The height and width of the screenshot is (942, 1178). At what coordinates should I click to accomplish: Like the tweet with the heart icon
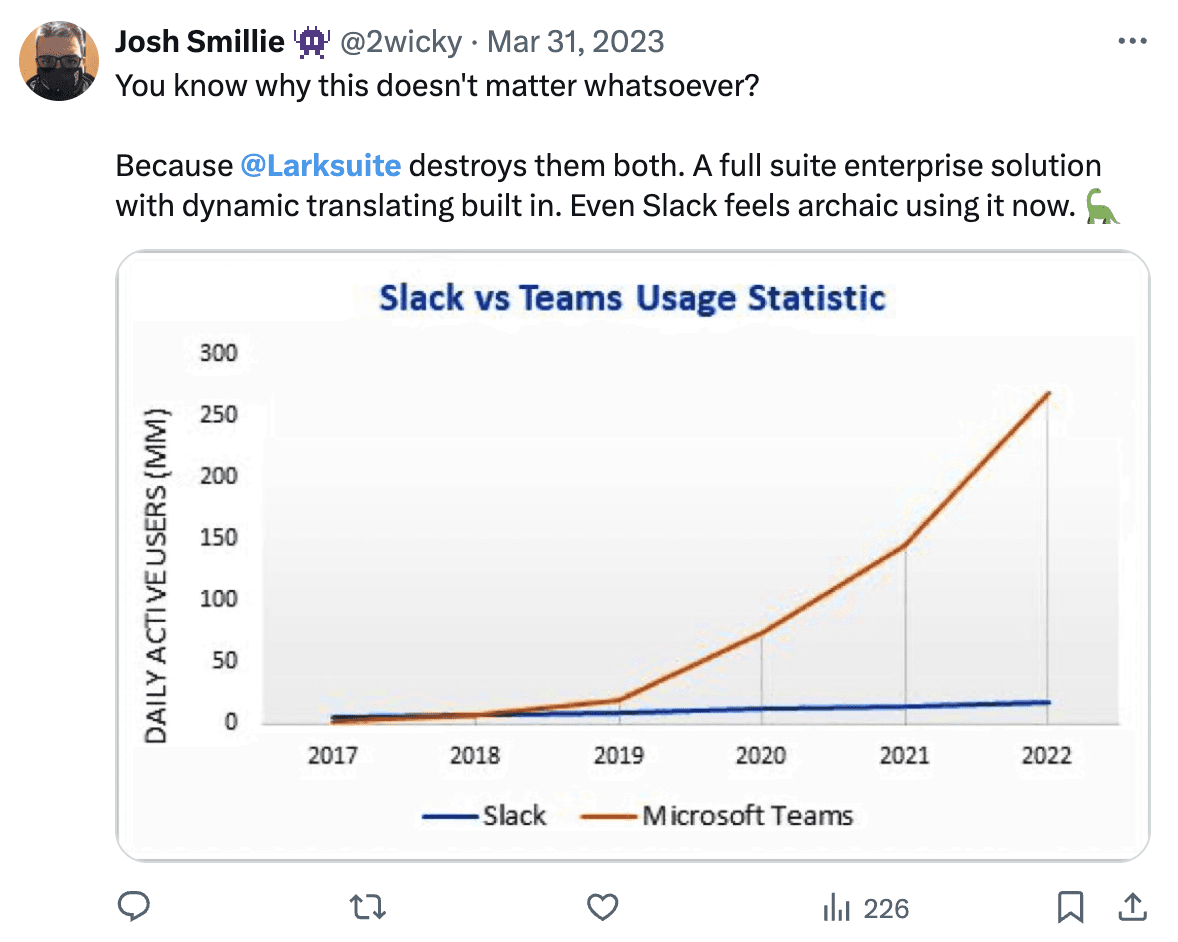click(602, 907)
